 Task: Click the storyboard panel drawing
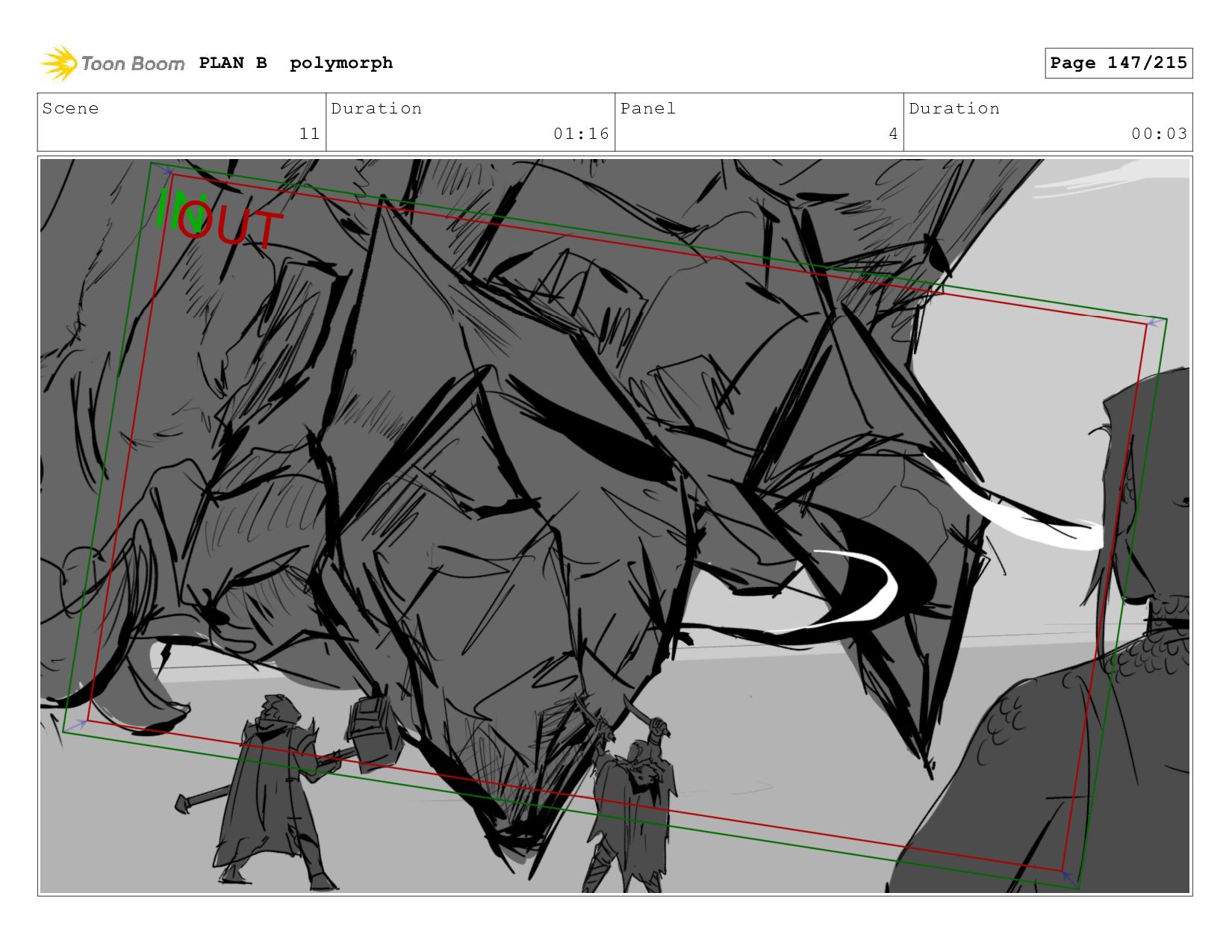tap(615, 526)
